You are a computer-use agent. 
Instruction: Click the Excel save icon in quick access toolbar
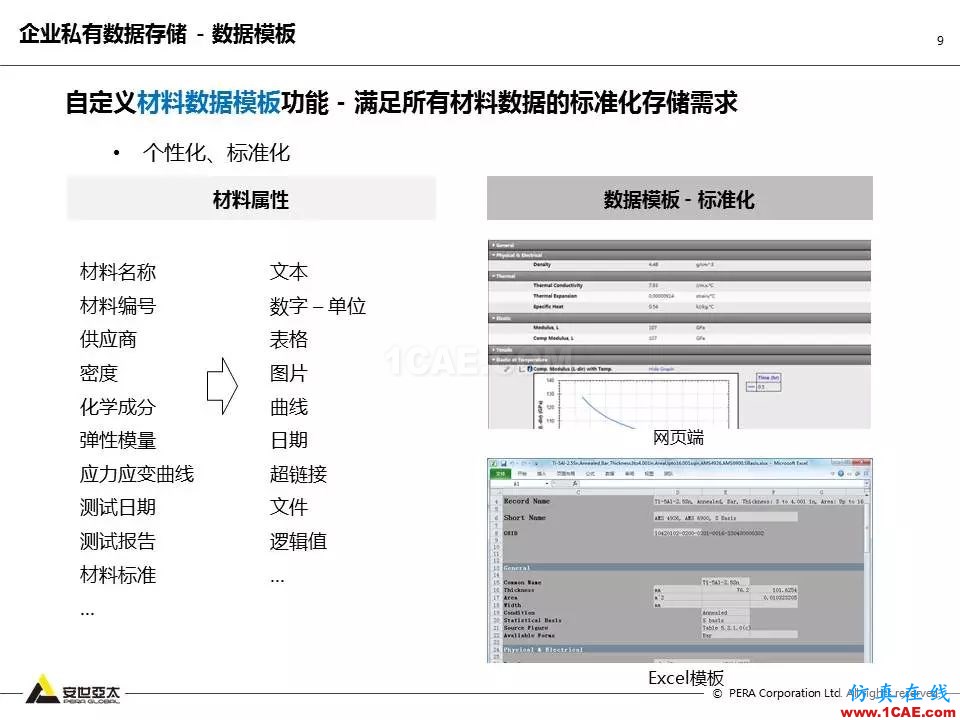click(504, 464)
